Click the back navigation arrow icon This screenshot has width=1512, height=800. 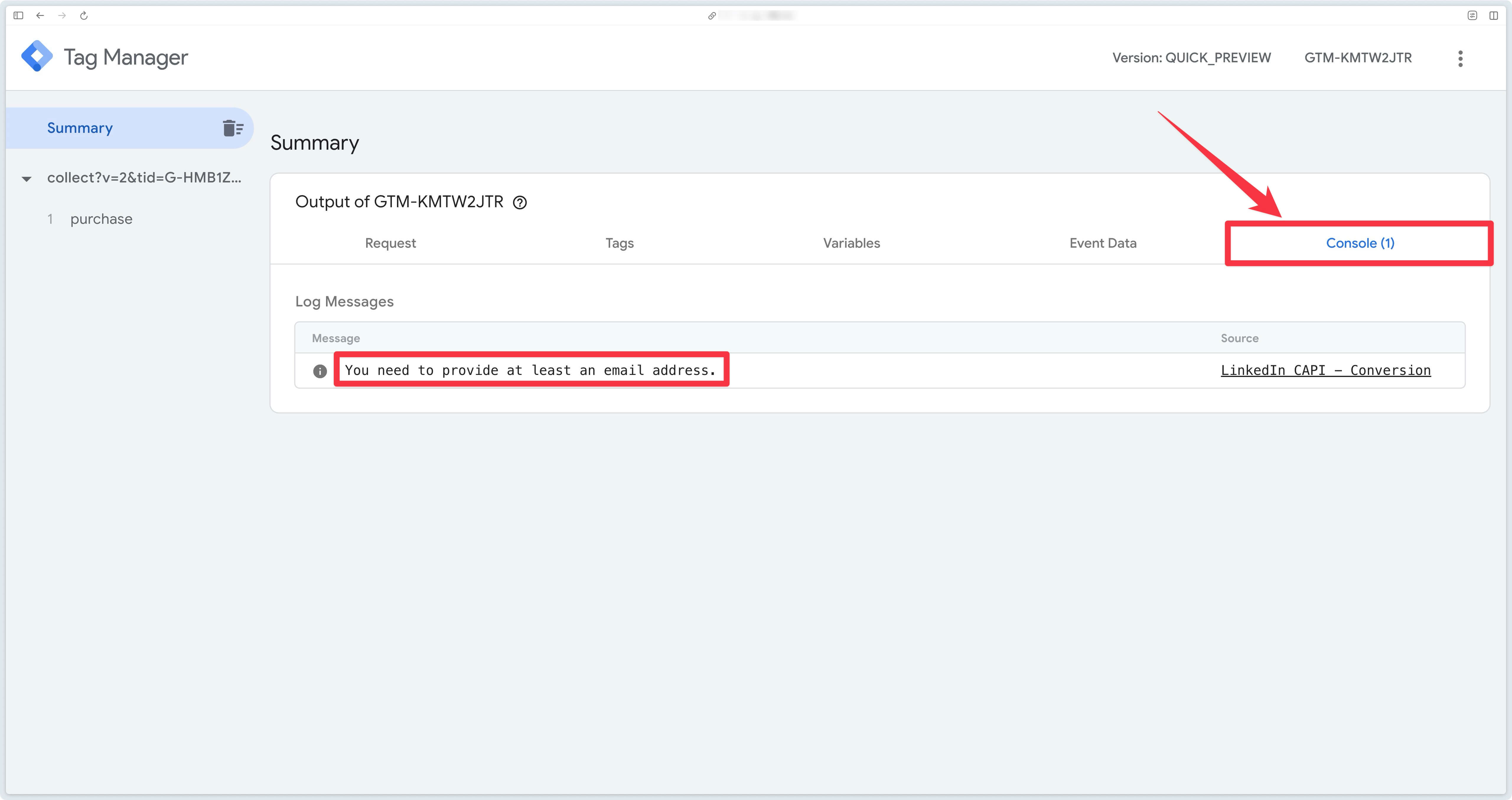pos(40,15)
